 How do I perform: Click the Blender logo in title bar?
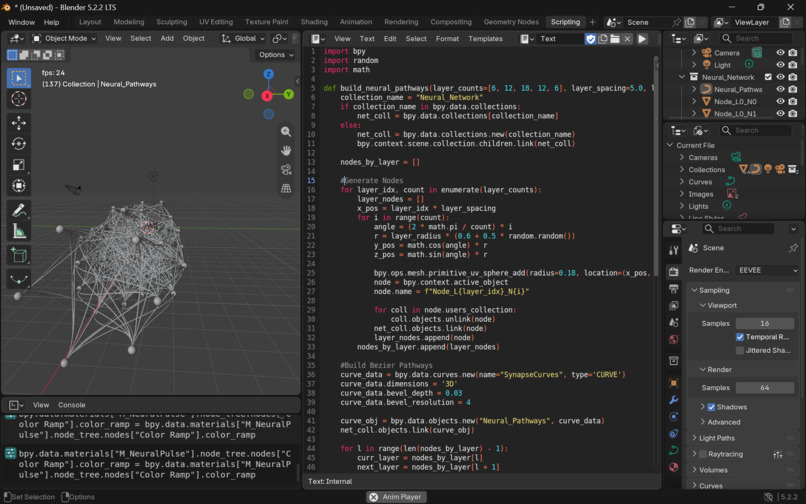[x=6, y=7]
